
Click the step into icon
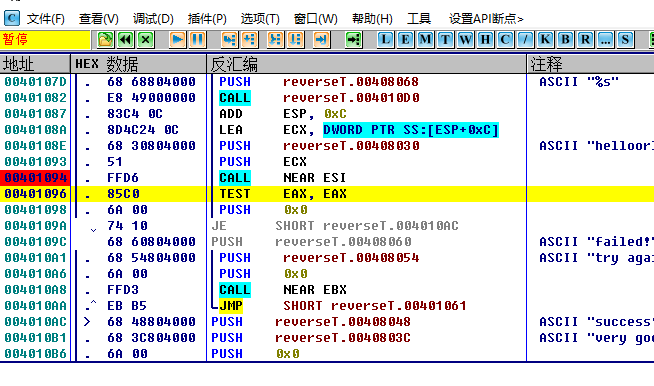pyautogui.click(x=229, y=40)
